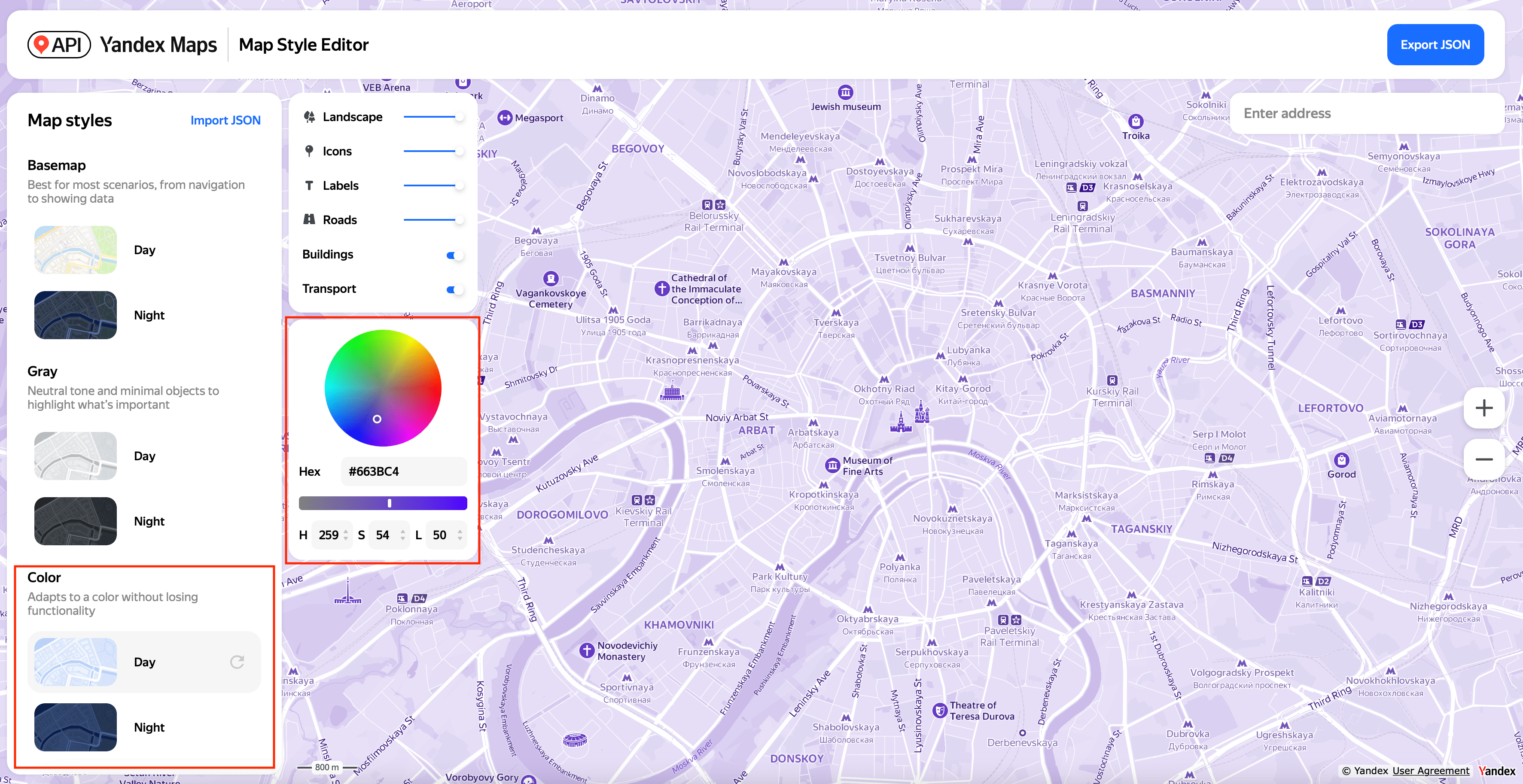Click the Troika map marker icon
The image size is (1523, 784).
point(1136,122)
